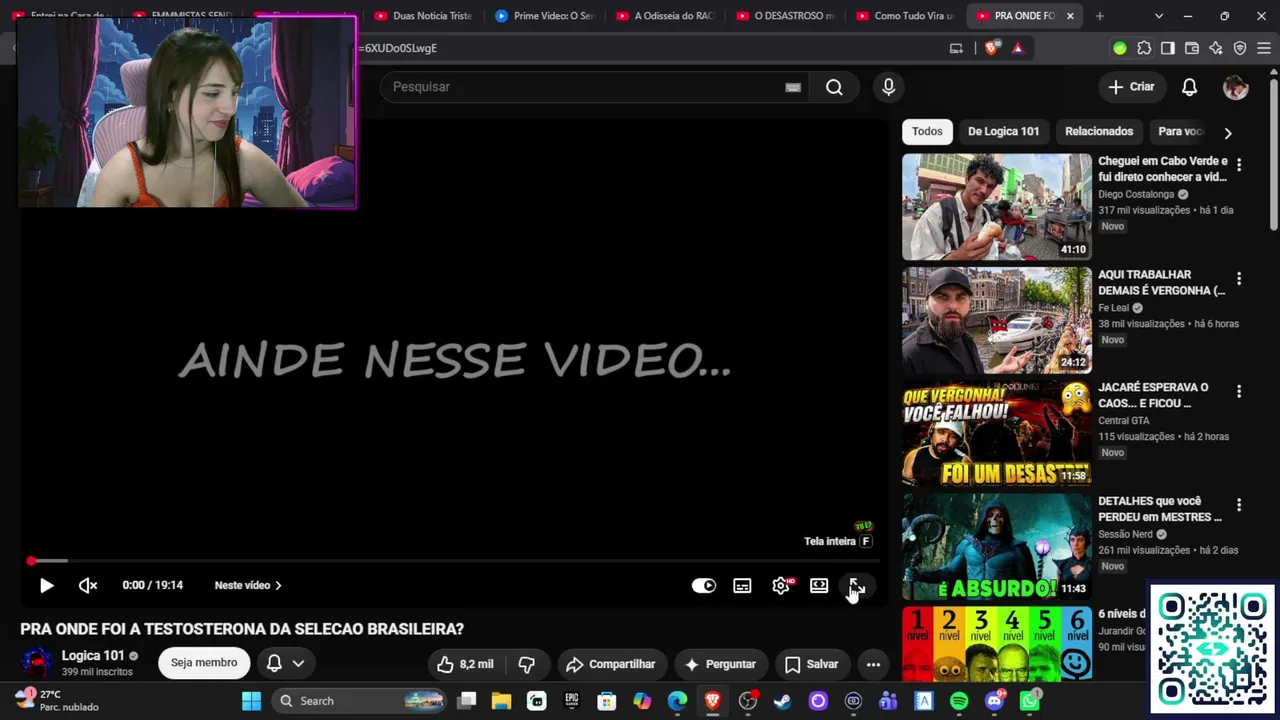Switch to the 'A Odisseia do RAC' browser tab

click(666, 16)
